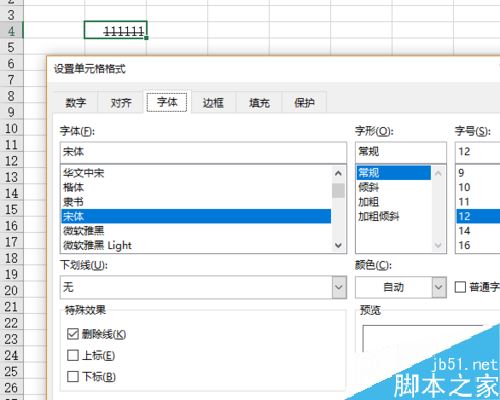Toggle the 删除线(K) strikethrough checkbox

73,334
